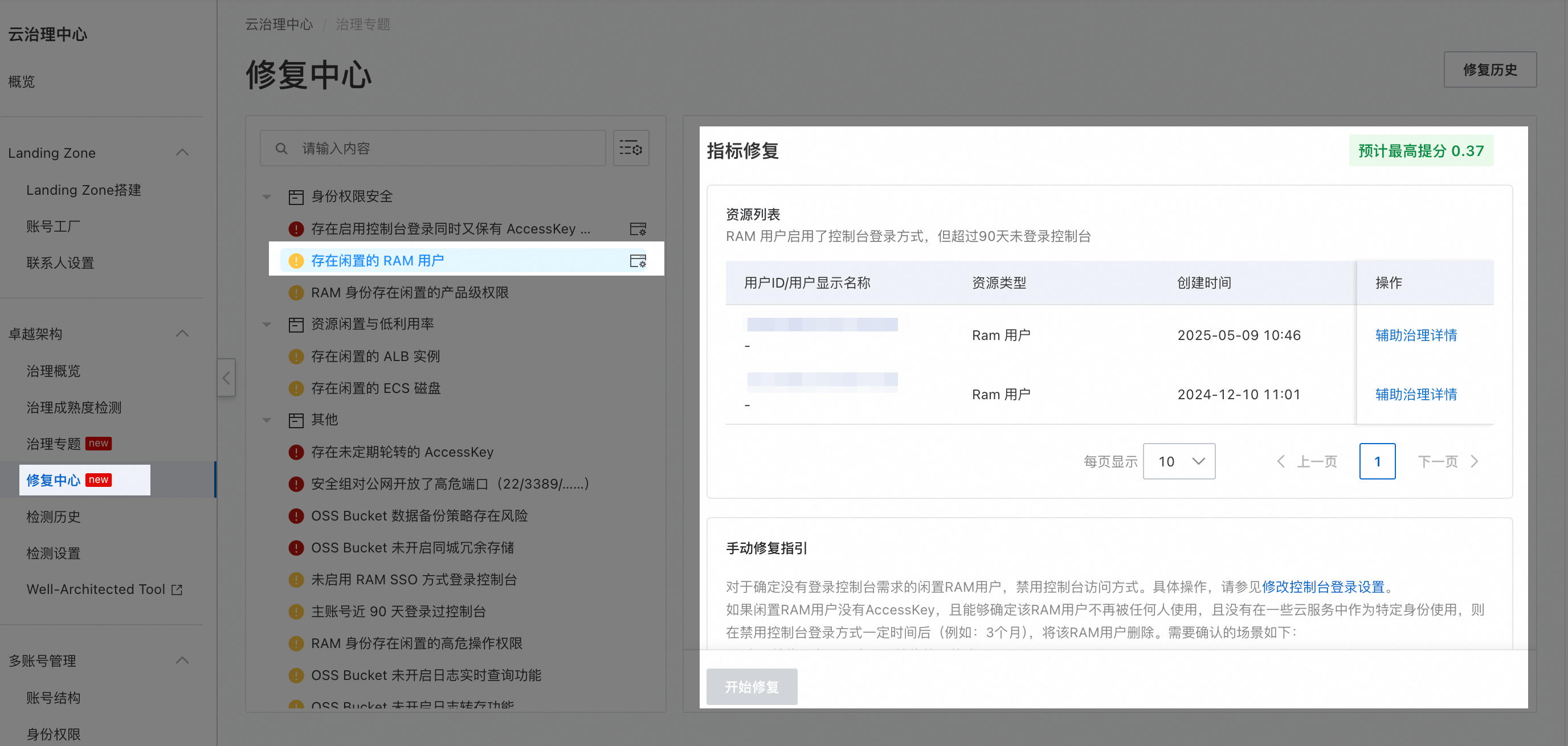The height and width of the screenshot is (746, 1568).
Task: Click config icon on 存在闲置的 RAM 用户 row
Action: [x=638, y=260]
